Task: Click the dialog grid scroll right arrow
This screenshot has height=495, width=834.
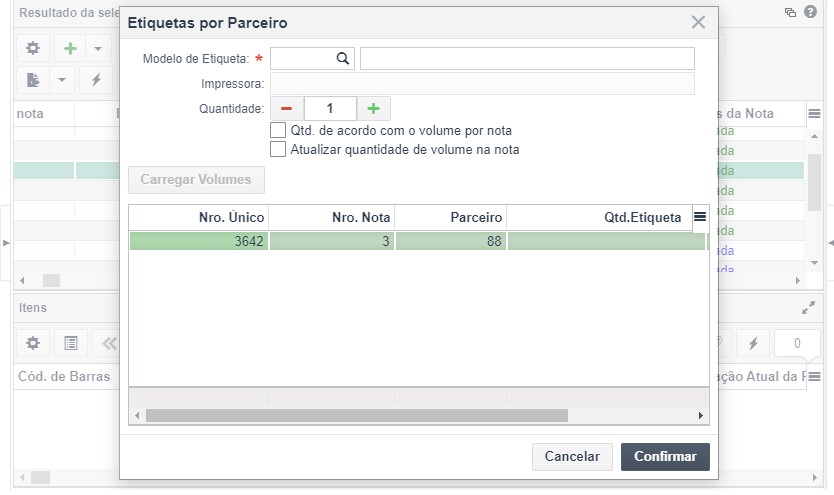Action: pos(700,415)
